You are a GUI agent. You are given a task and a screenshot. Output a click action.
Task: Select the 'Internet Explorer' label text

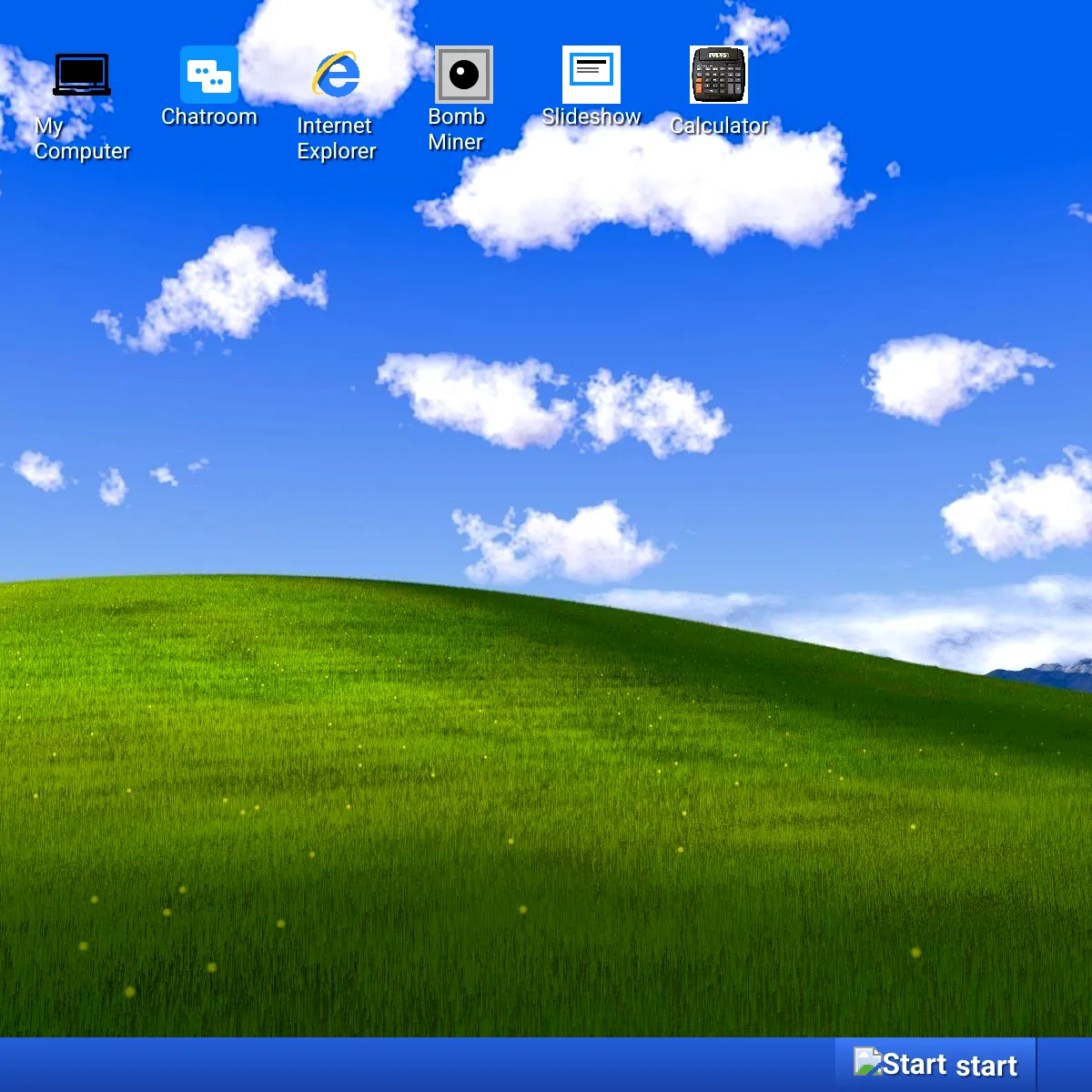point(337,139)
